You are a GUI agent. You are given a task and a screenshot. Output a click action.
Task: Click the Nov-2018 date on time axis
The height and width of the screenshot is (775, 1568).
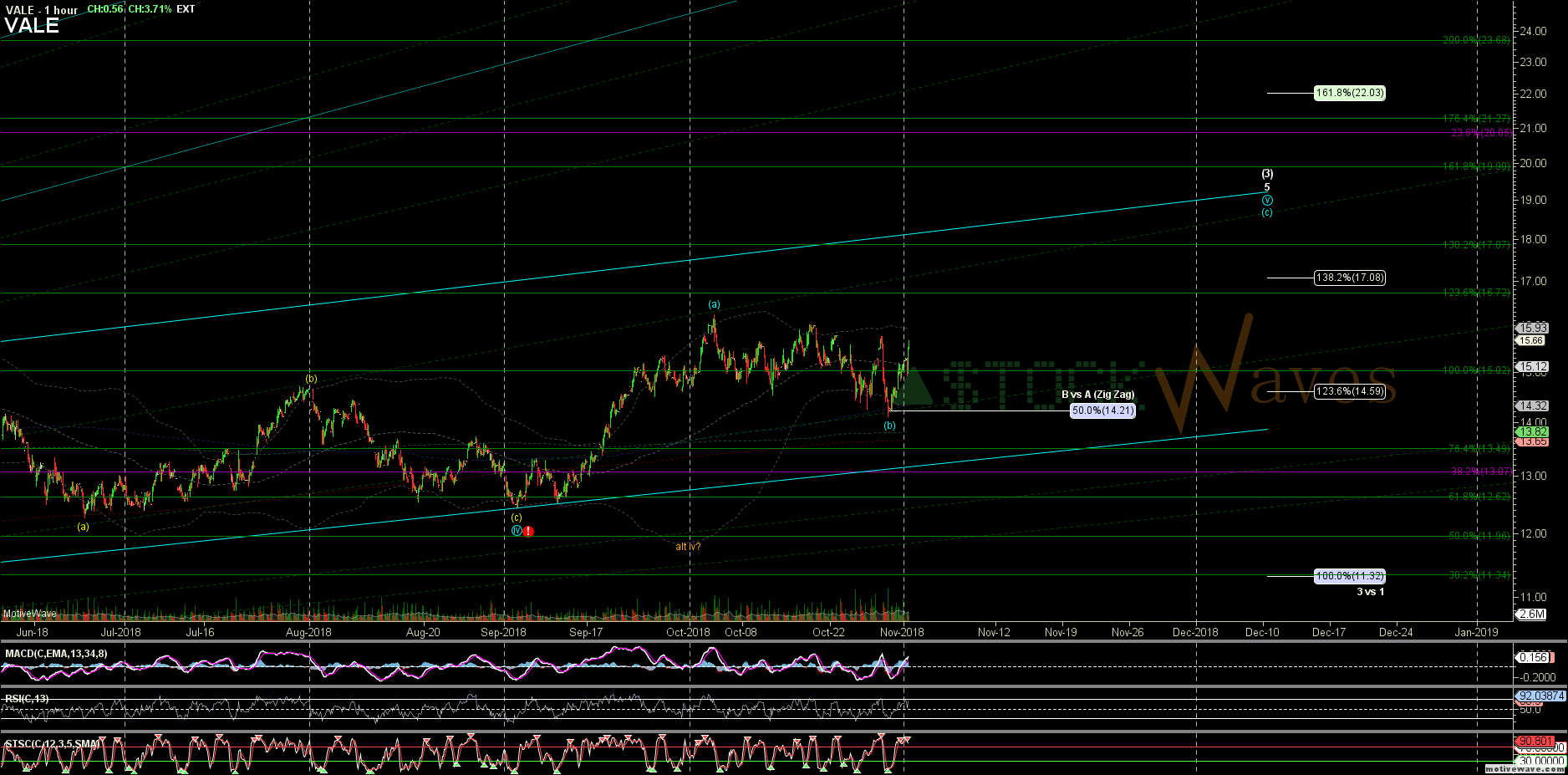(x=902, y=632)
